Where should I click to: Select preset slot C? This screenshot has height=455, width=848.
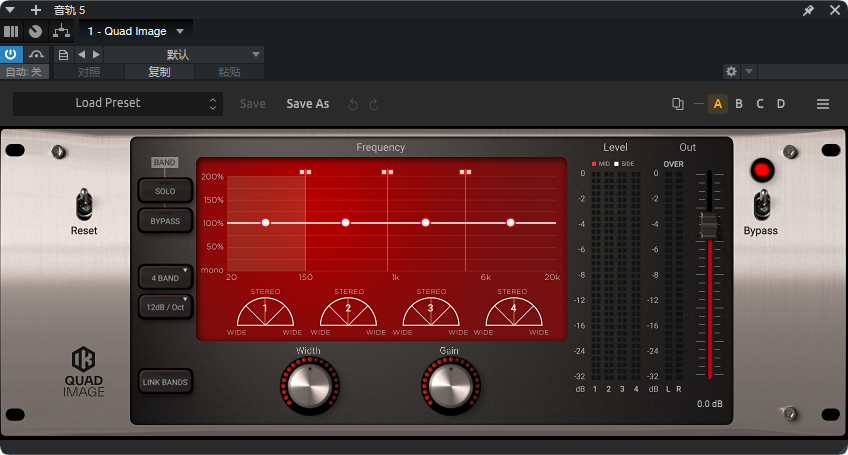pos(760,104)
